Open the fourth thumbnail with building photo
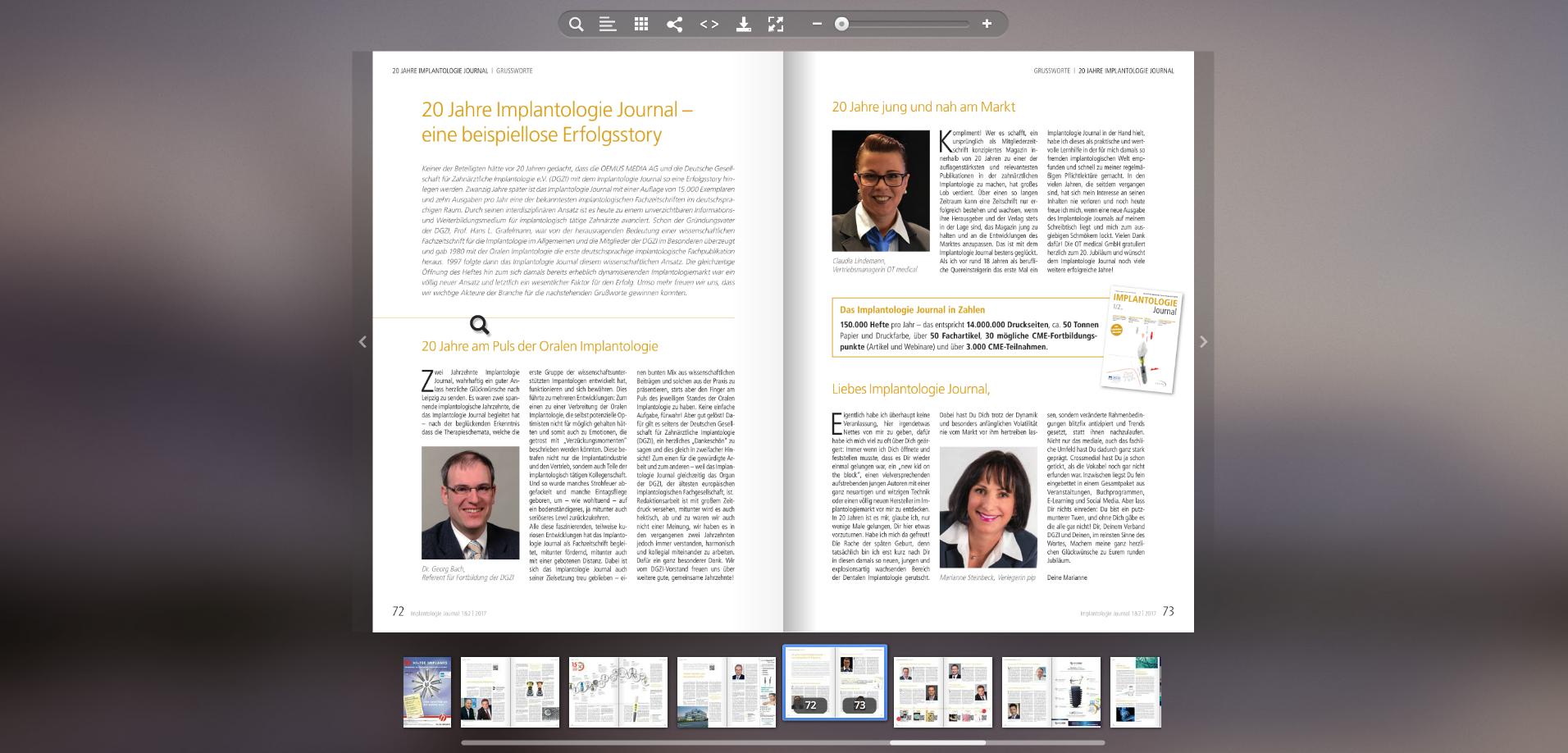1568x753 pixels. 727,692
